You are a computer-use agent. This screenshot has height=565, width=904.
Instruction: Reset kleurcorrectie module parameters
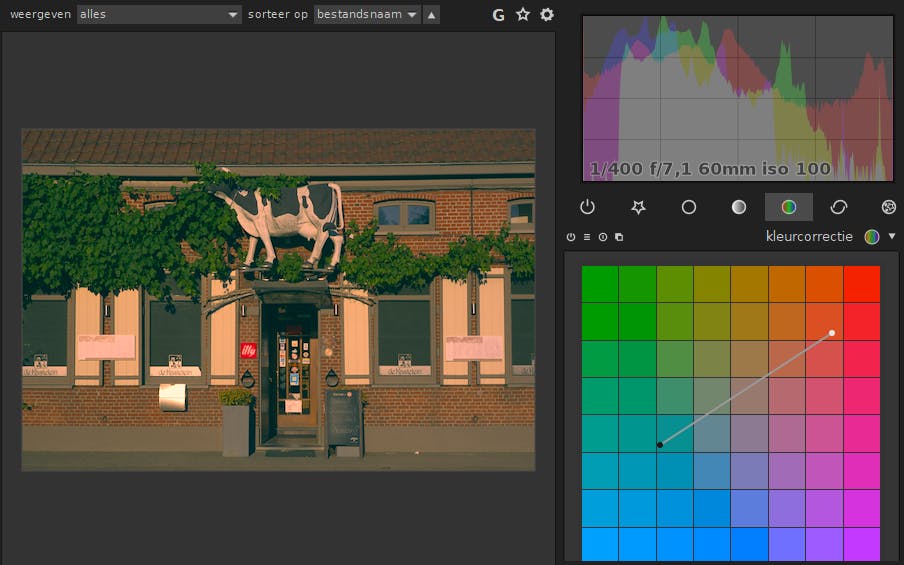(x=603, y=237)
